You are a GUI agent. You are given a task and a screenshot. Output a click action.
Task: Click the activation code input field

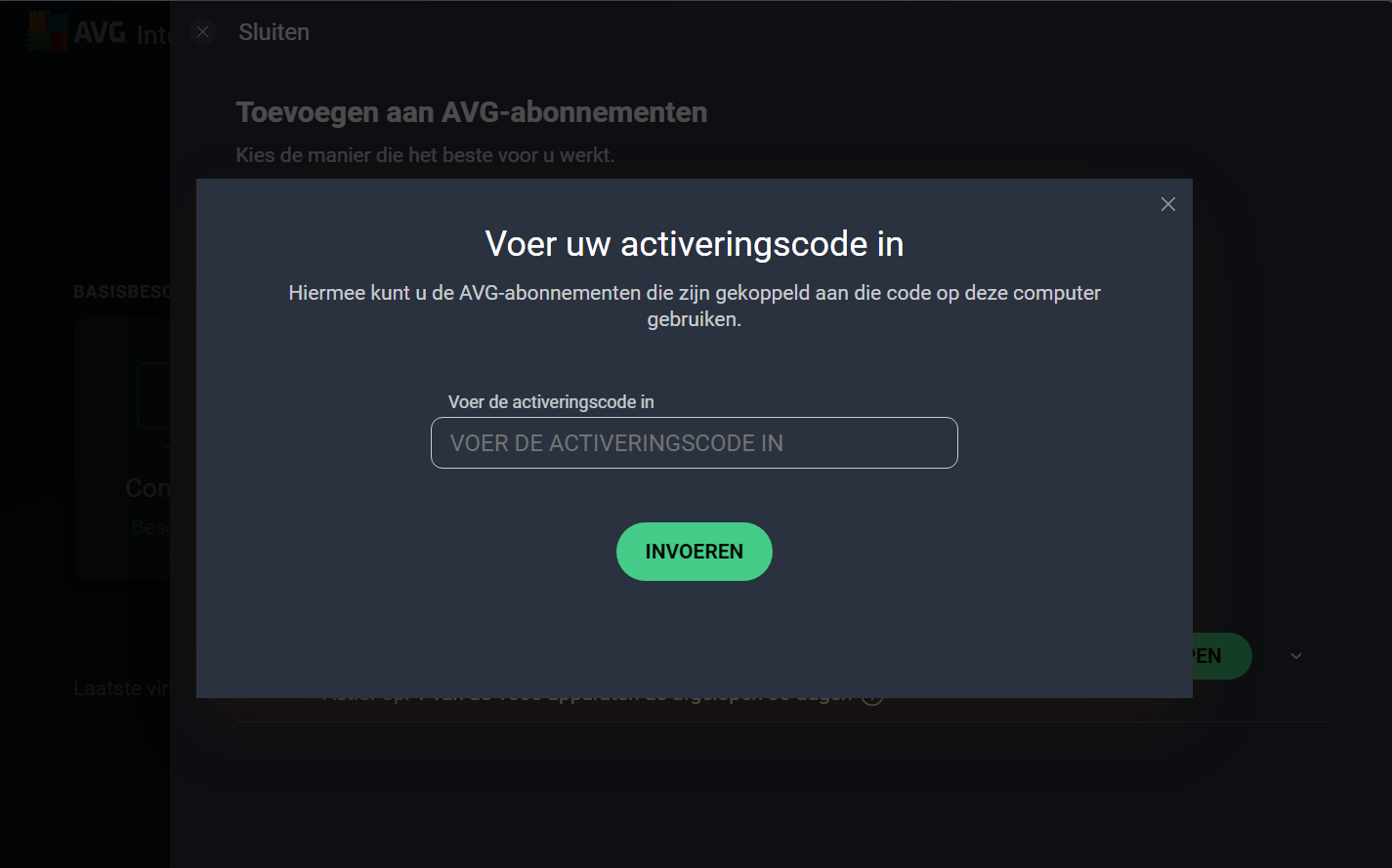(x=694, y=442)
